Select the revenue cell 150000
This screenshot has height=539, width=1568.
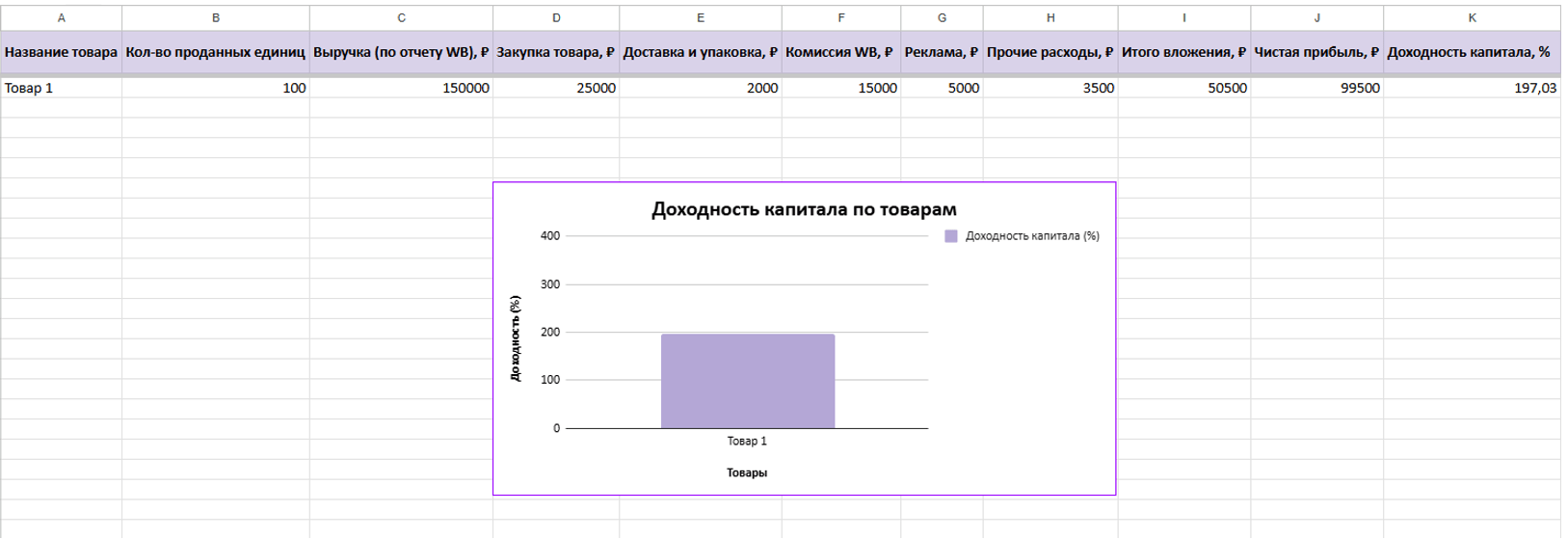click(401, 88)
